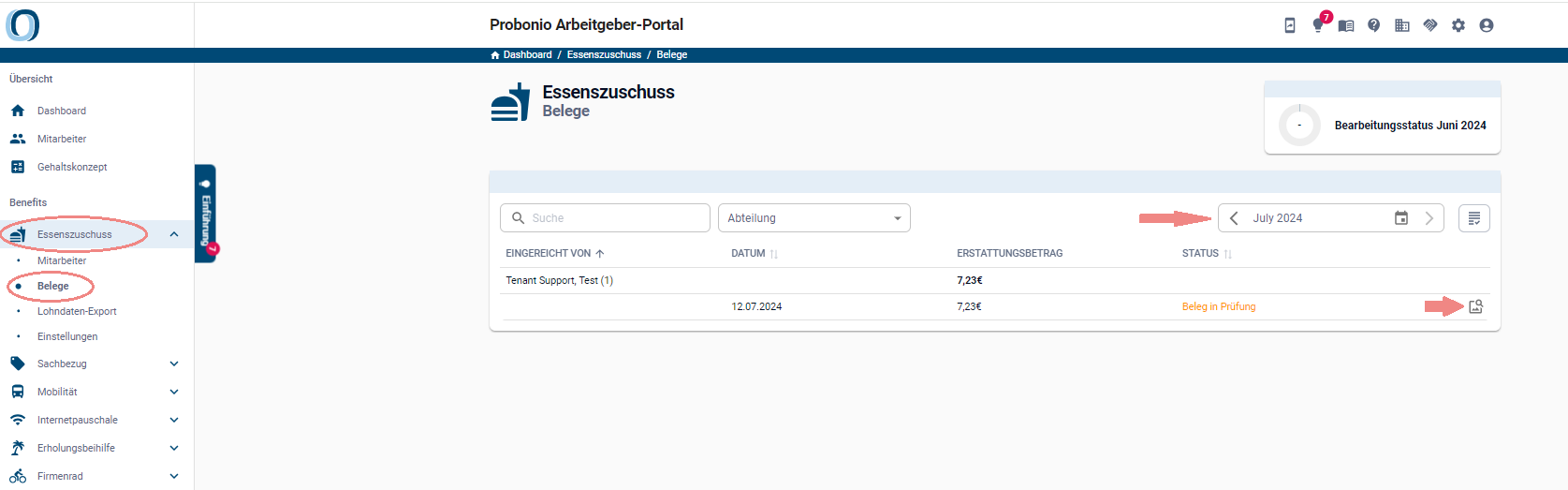Open the Abteilung dropdown
This screenshot has width=1568, height=490.
(x=814, y=218)
